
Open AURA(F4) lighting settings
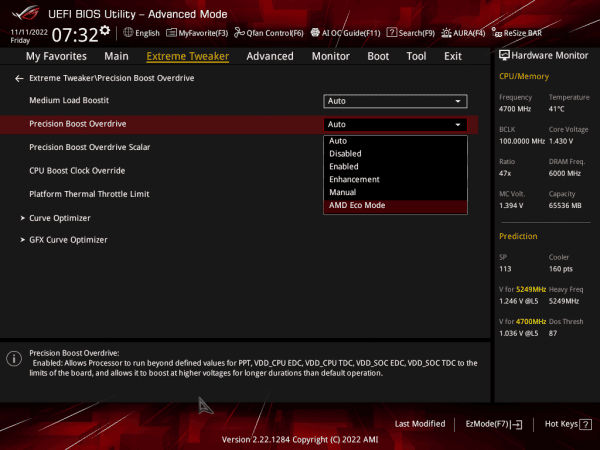[x=463, y=32]
